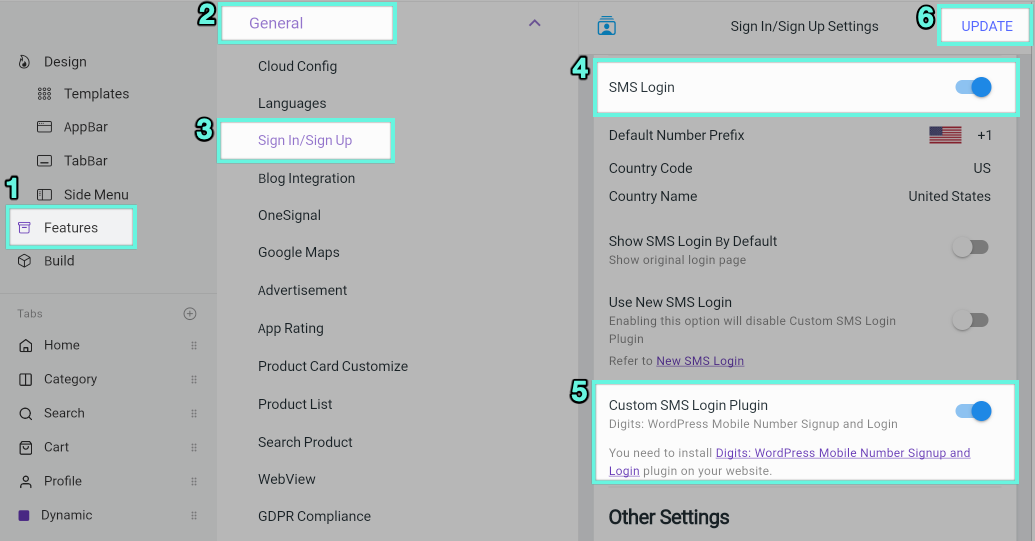This screenshot has height=541, width=1035.
Task: Click the TabBar icon in sidebar
Action: coord(44,161)
